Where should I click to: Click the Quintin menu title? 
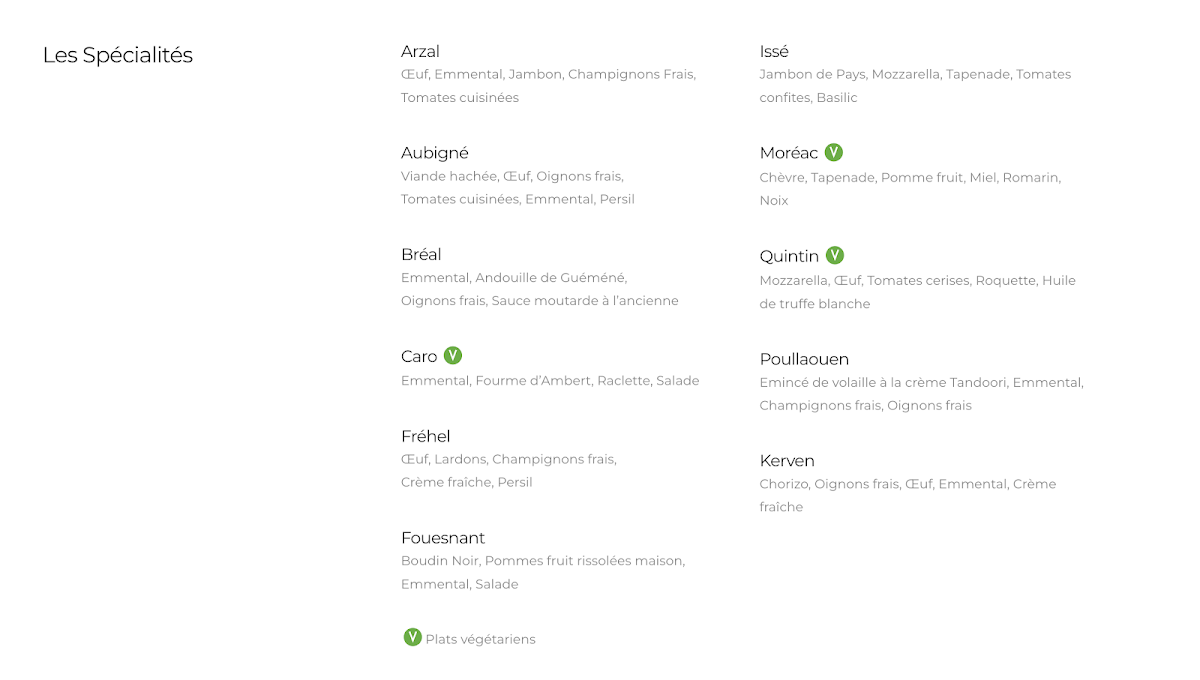click(x=789, y=257)
